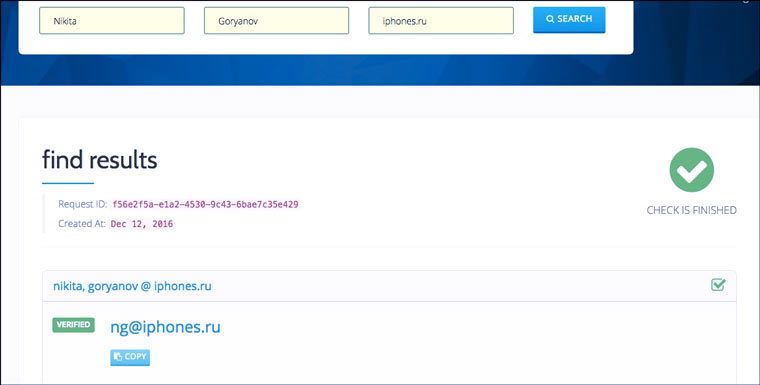Click the domain field containing iphones.ru

[x=441, y=21]
